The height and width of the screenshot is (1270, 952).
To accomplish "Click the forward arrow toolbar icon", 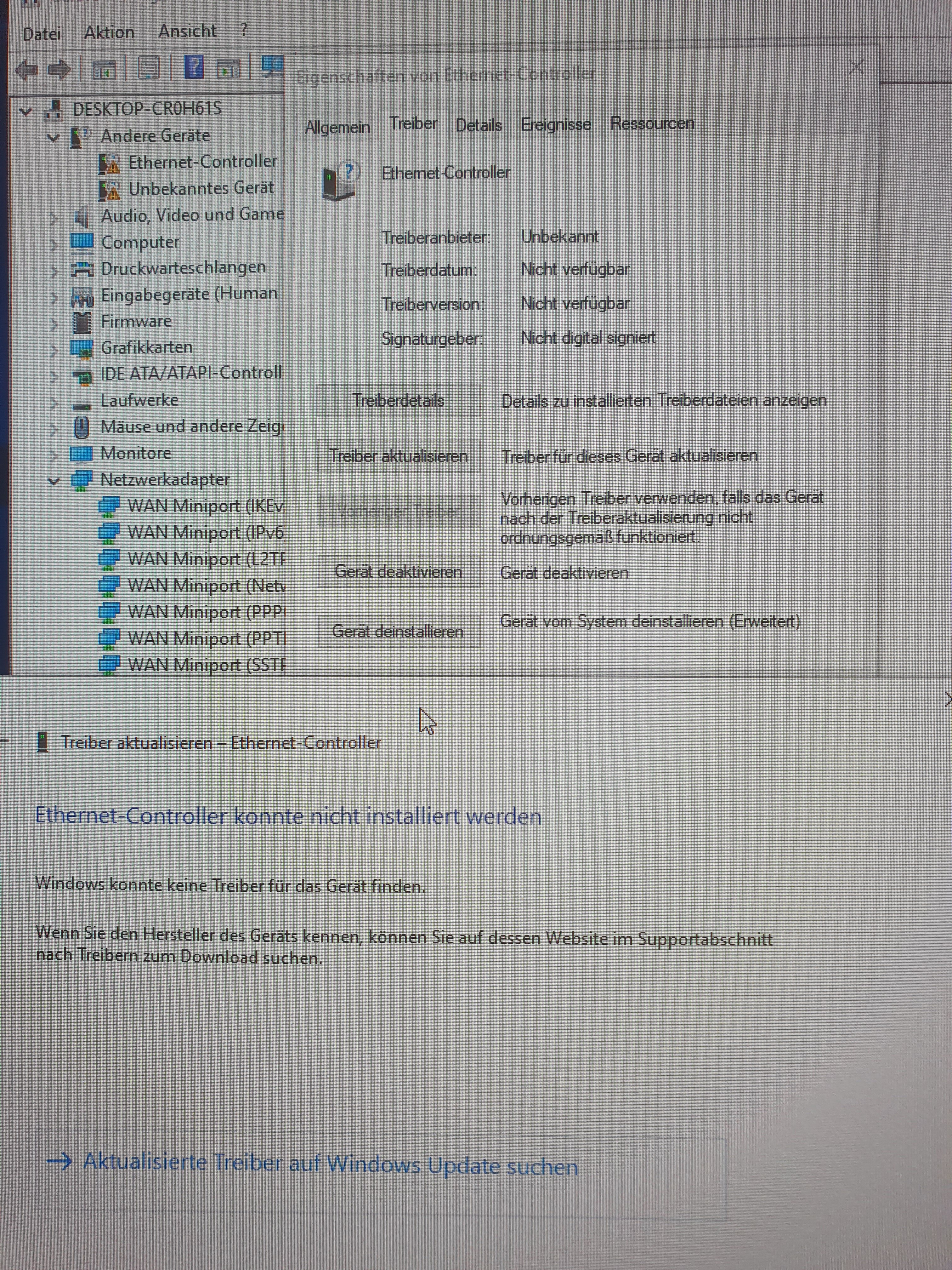I will [59, 70].
